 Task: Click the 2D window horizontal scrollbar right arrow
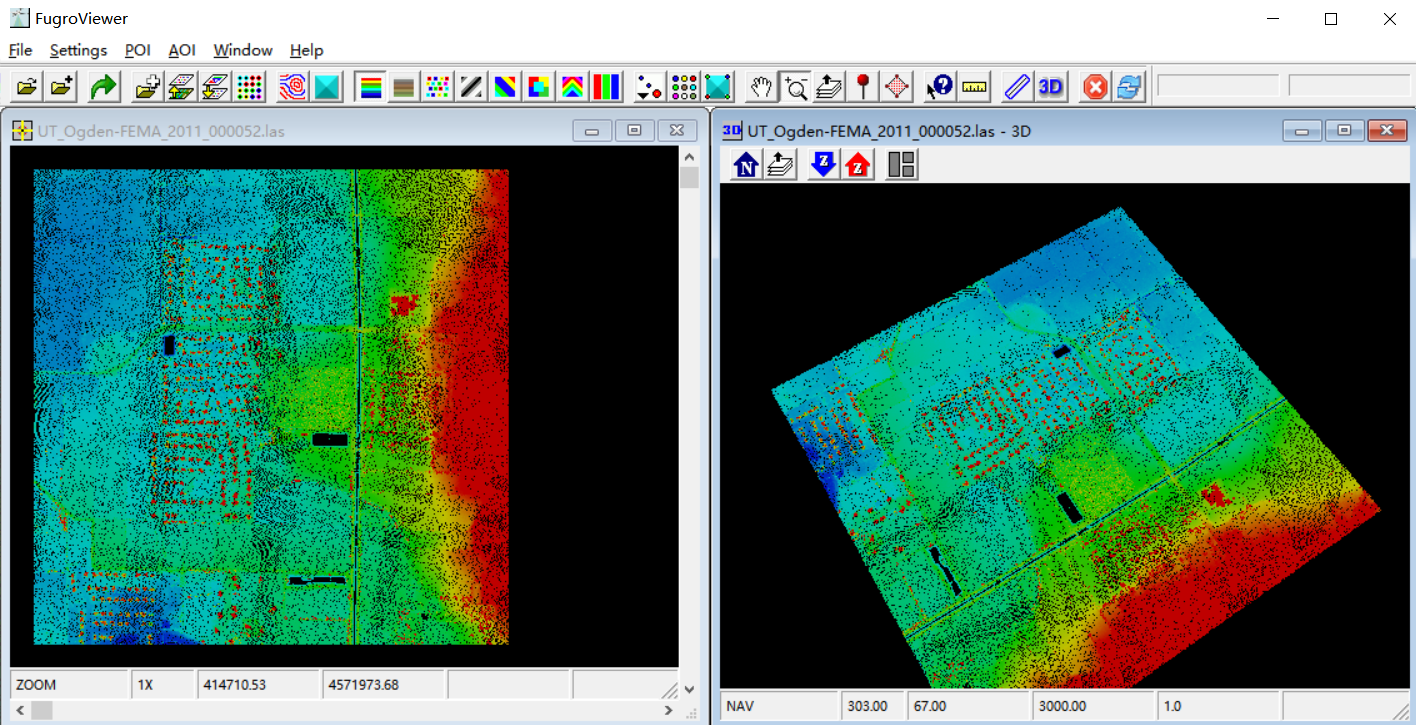669,710
